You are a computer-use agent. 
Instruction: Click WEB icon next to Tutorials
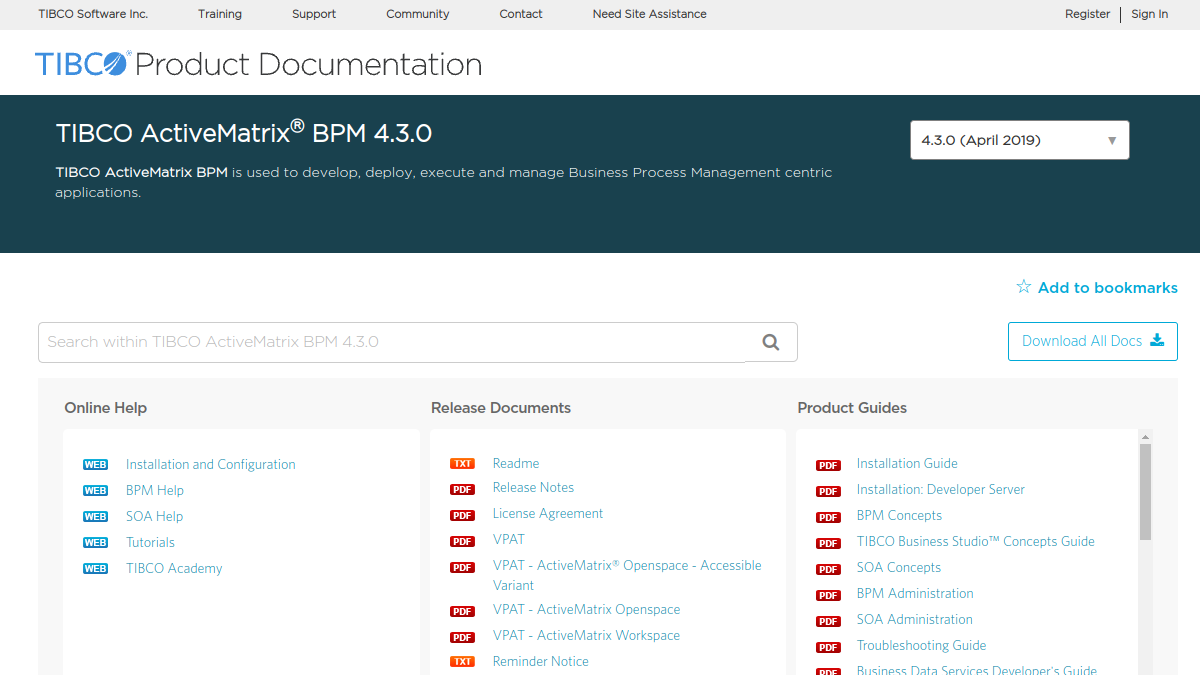(95, 543)
